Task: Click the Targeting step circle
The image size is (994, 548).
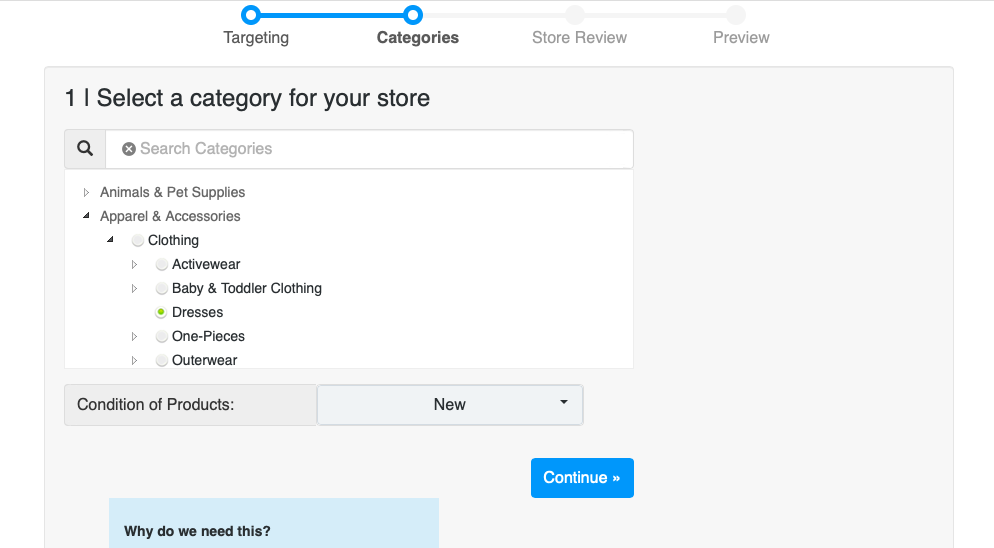Action: point(251,15)
